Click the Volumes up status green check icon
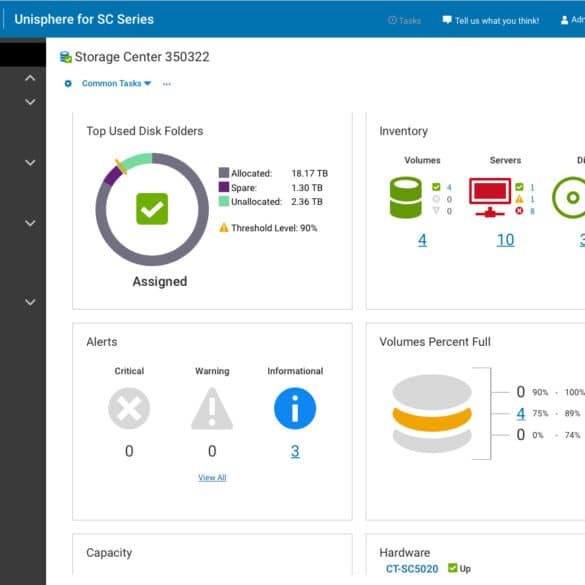585x585 pixels. (x=436, y=187)
